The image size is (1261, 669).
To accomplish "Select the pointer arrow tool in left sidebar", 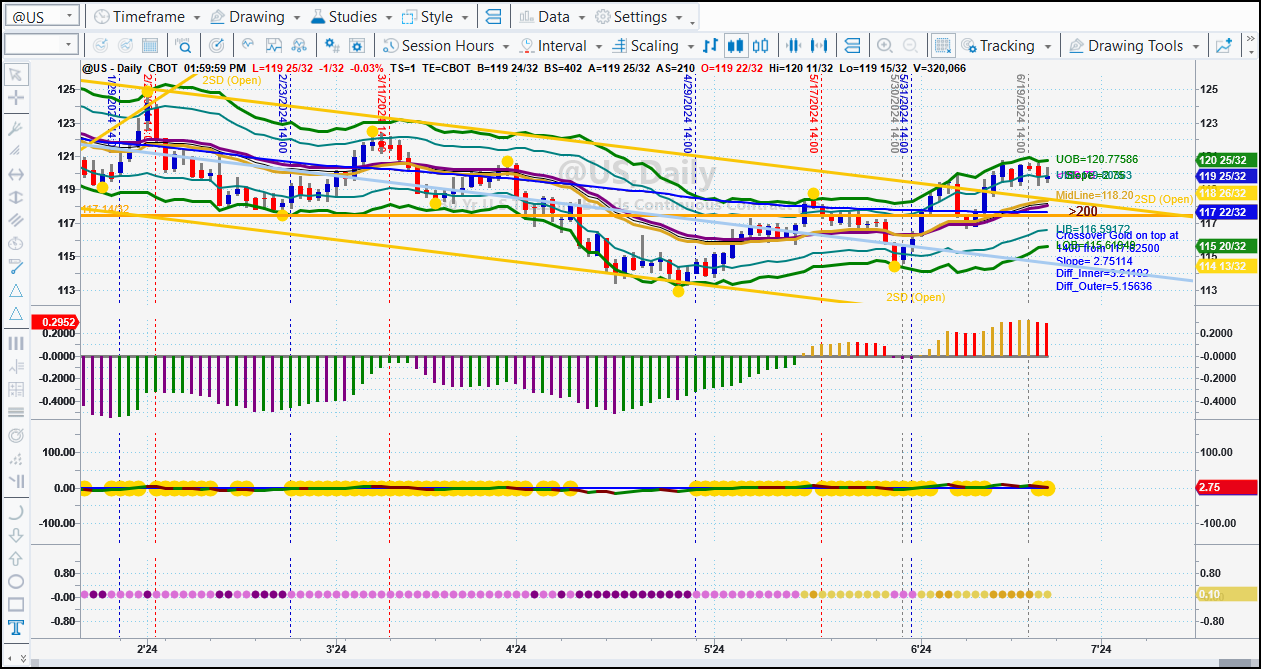I will 16,75.
